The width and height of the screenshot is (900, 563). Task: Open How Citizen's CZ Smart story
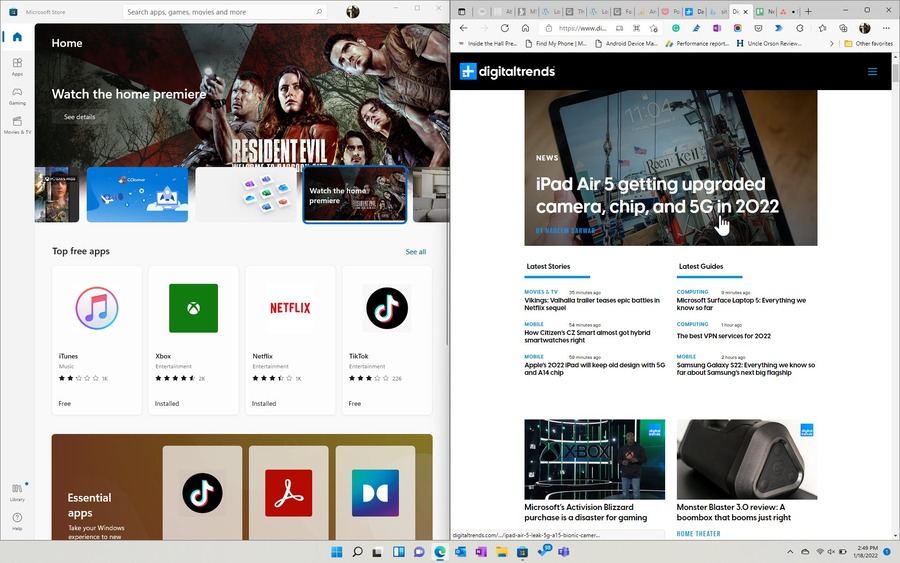pos(587,336)
